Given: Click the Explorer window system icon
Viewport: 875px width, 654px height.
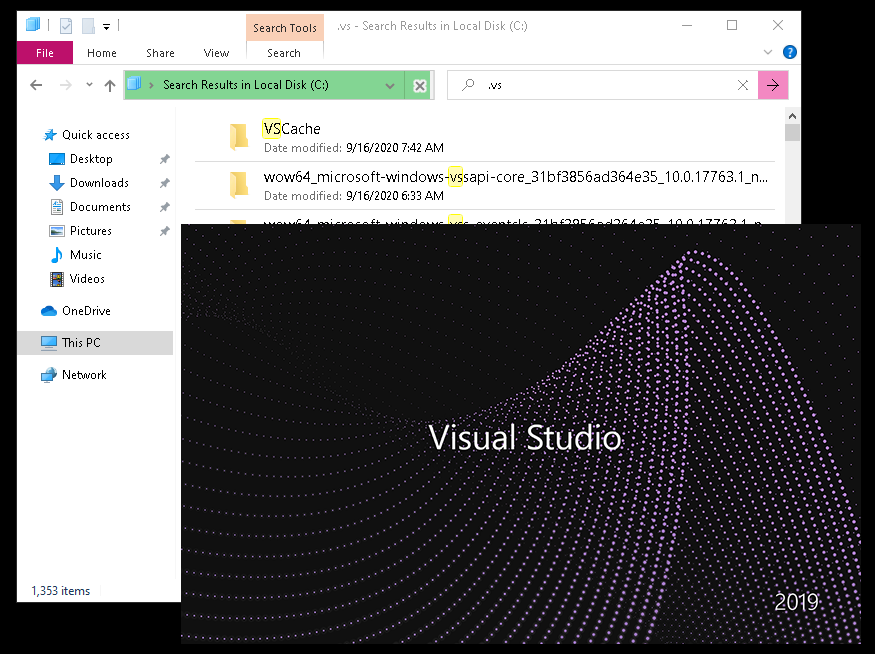Looking at the screenshot, I should click(33, 25).
